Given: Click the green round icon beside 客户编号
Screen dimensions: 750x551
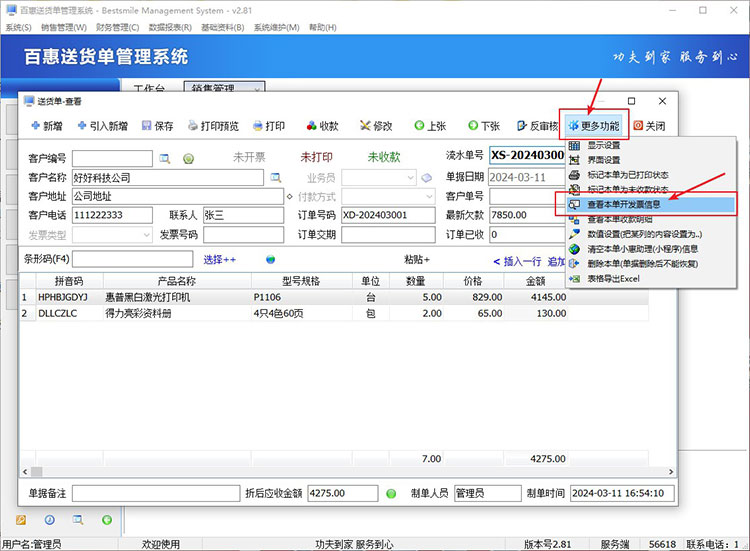Looking at the screenshot, I should click(x=188, y=158).
